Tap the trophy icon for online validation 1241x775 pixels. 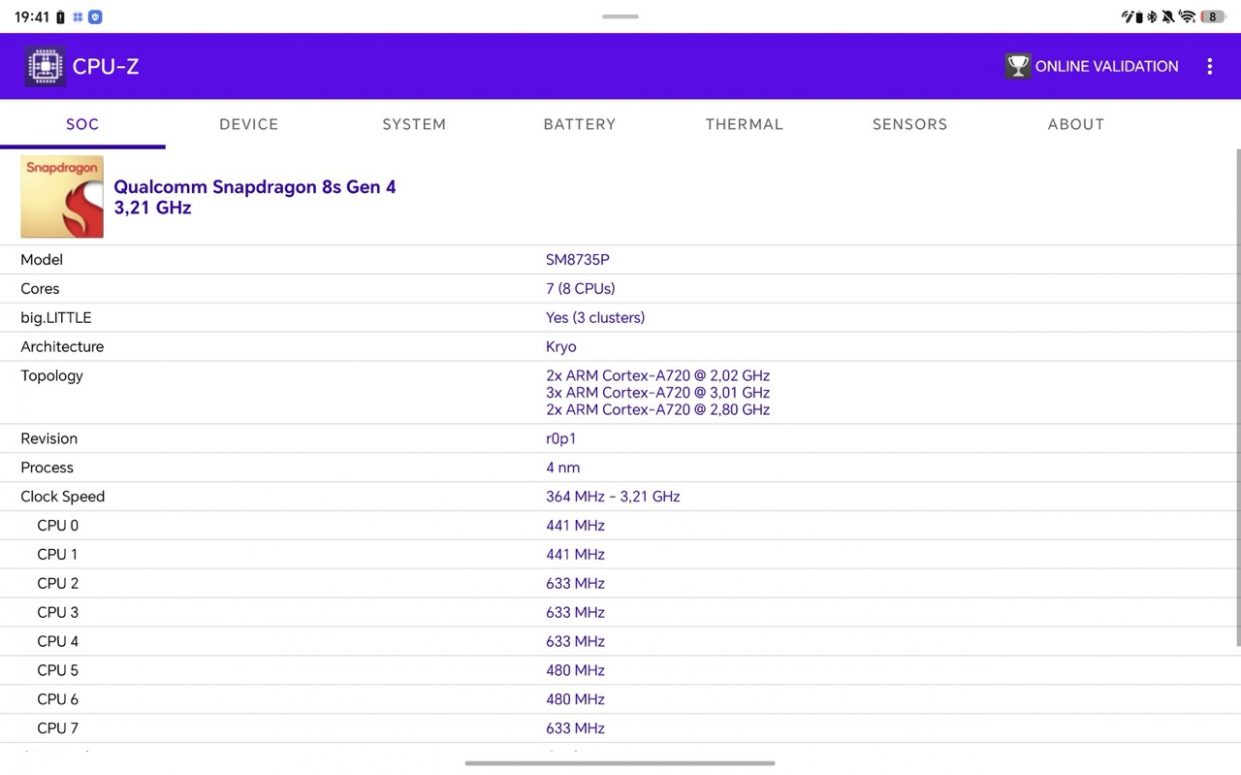pyautogui.click(x=1018, y=66)
